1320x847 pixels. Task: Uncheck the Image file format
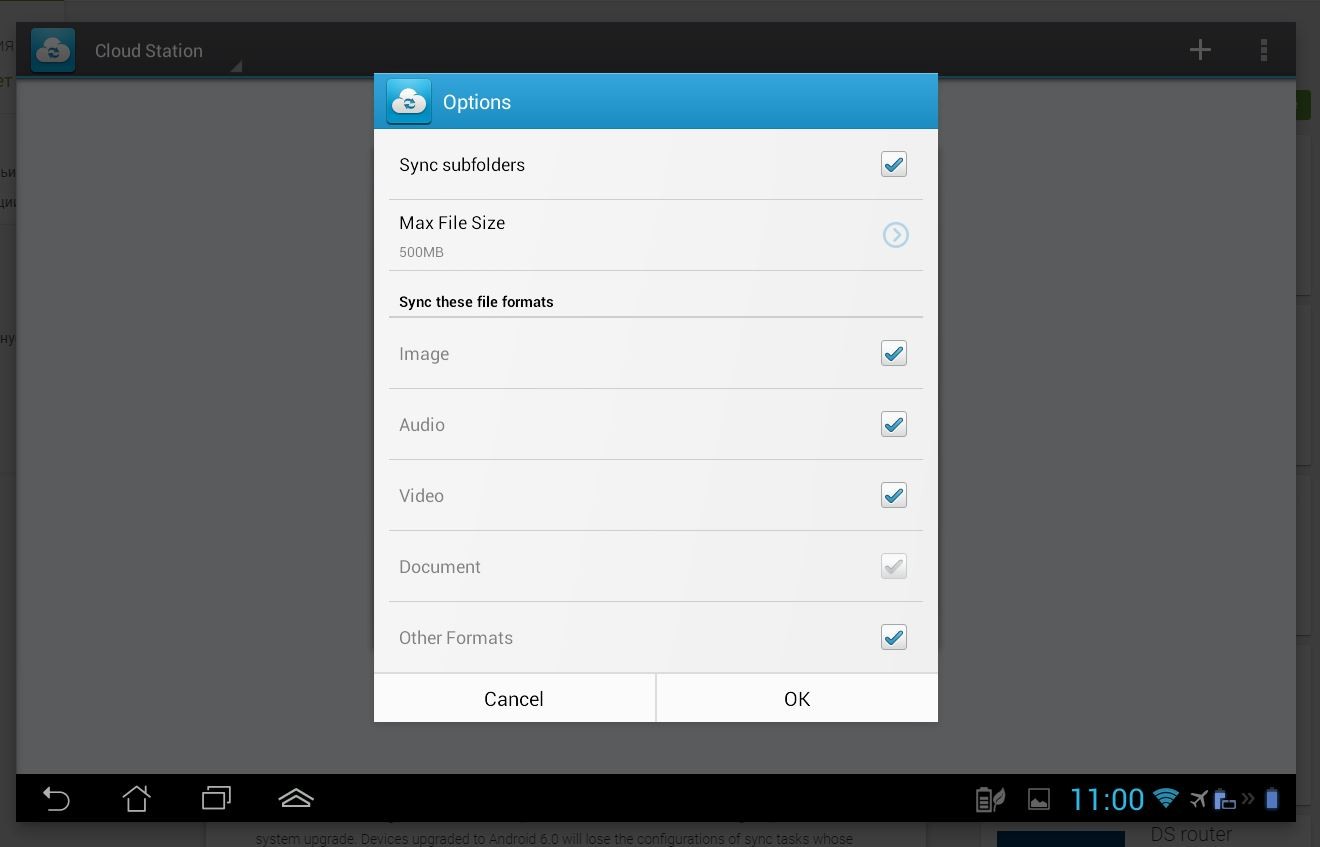(x=894, y=353)
